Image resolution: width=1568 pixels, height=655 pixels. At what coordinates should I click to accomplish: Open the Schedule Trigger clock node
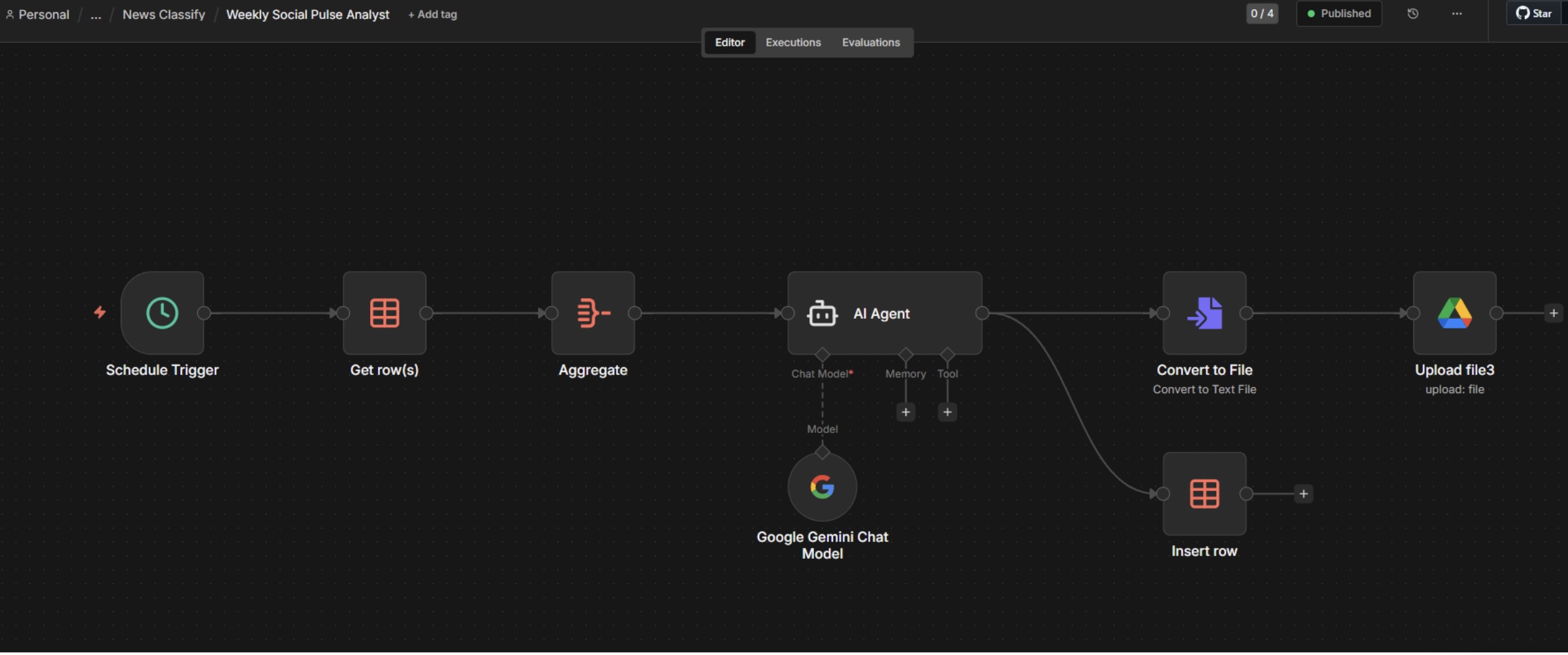(163, 313)
